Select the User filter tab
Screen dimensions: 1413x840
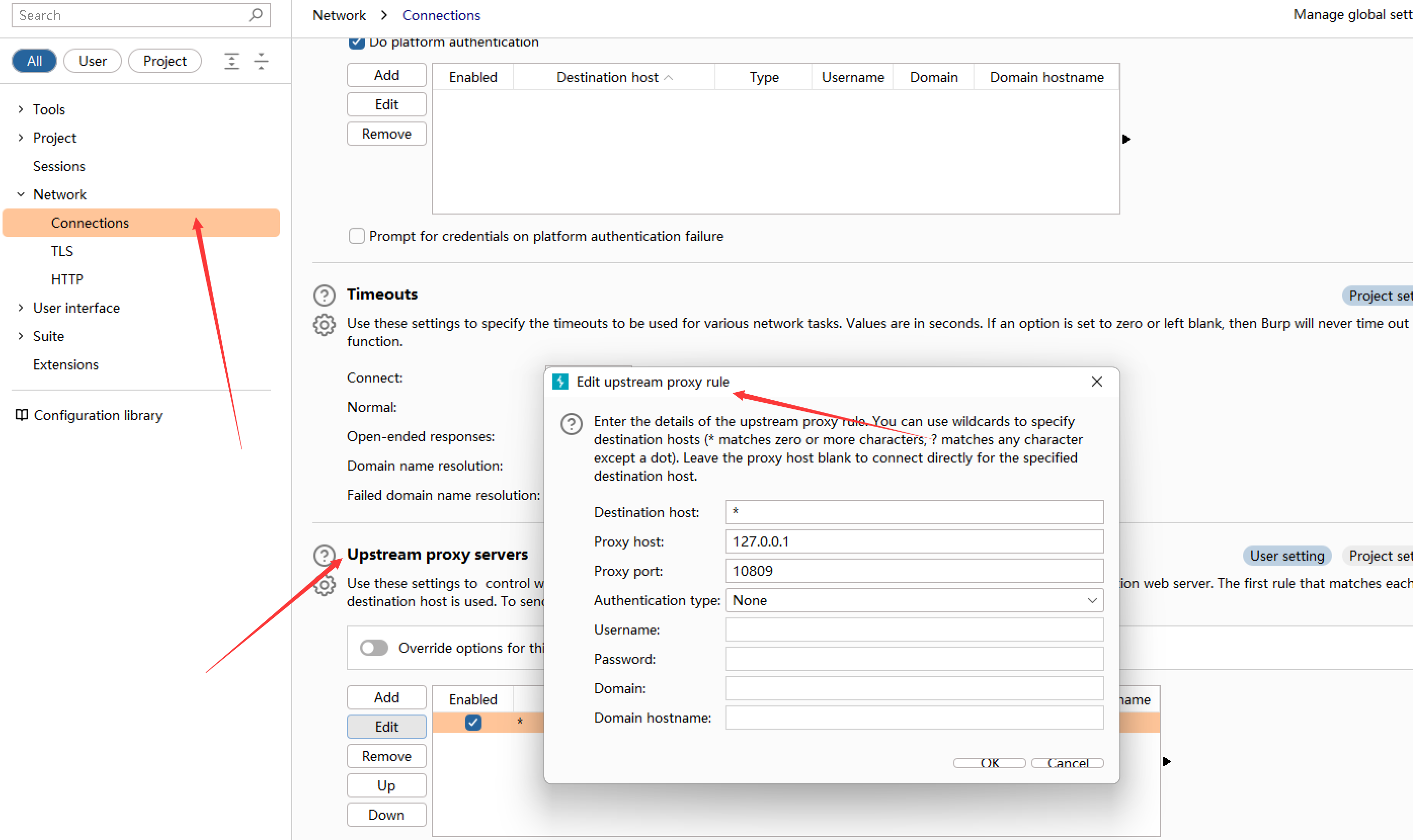92,61
